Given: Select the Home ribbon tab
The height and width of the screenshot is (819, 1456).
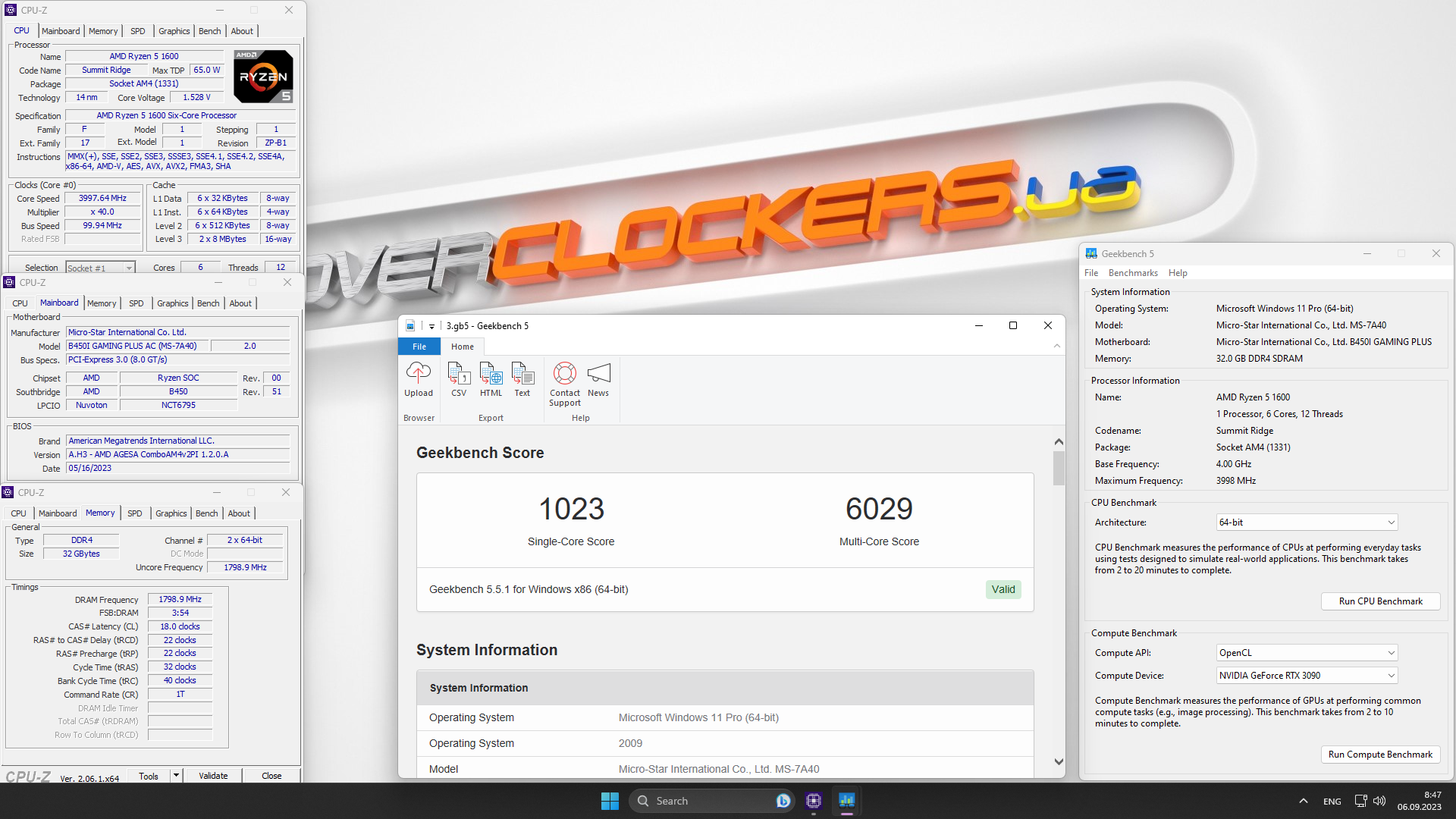Looking at the screenshot, I should coord(463,347).
